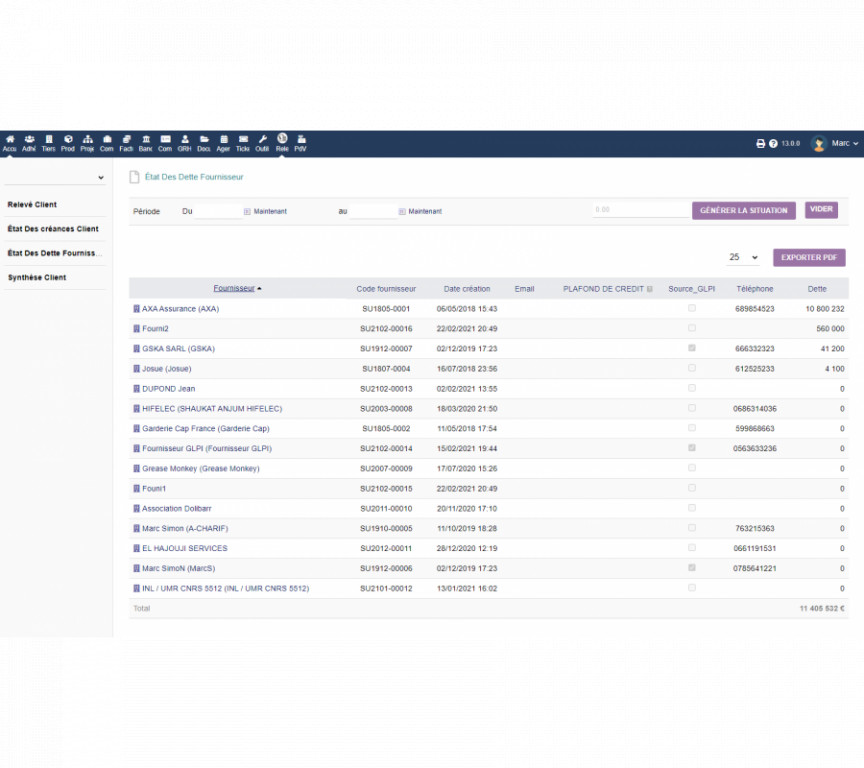Select Synthèse Client in sidebar menu
The height and width of the screenshot is (768, 864).
(37, 277)
